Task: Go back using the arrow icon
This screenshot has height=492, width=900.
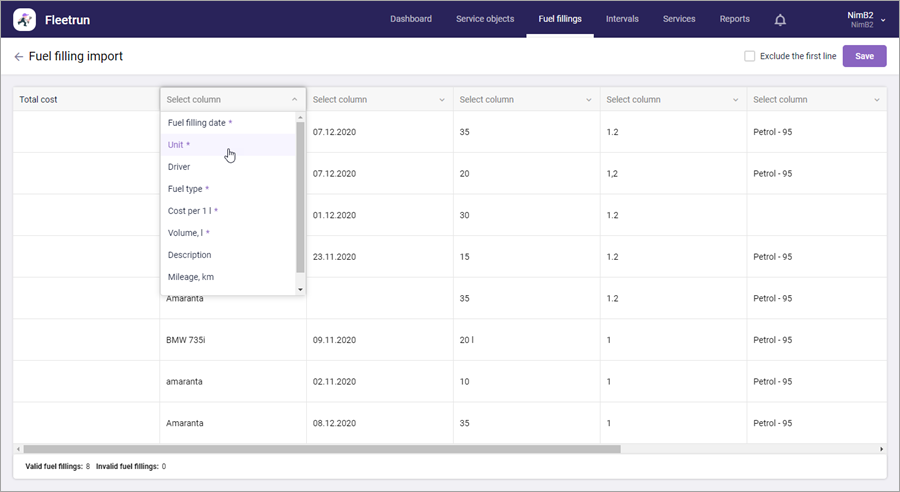Action: (x=19, y=57)
